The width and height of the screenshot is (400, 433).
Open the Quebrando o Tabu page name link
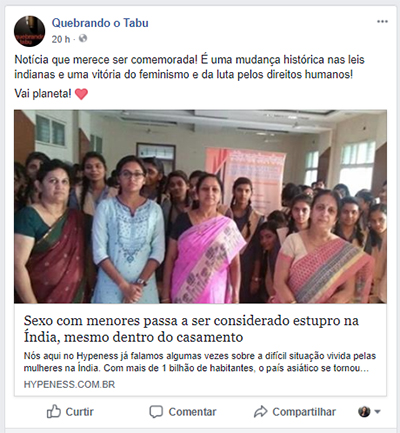tap(100, 23)
